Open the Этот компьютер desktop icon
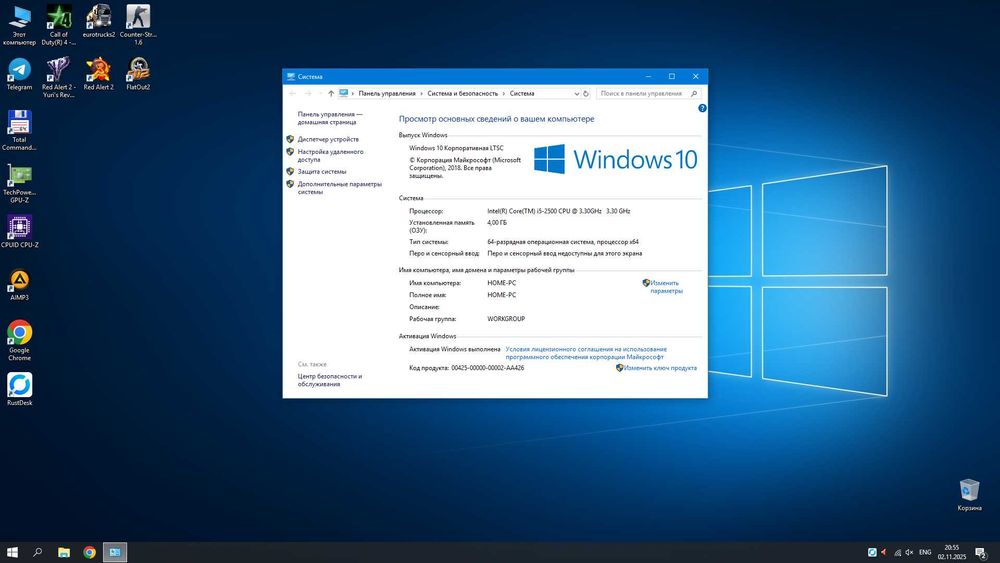1000x563 pixels. 19,26
